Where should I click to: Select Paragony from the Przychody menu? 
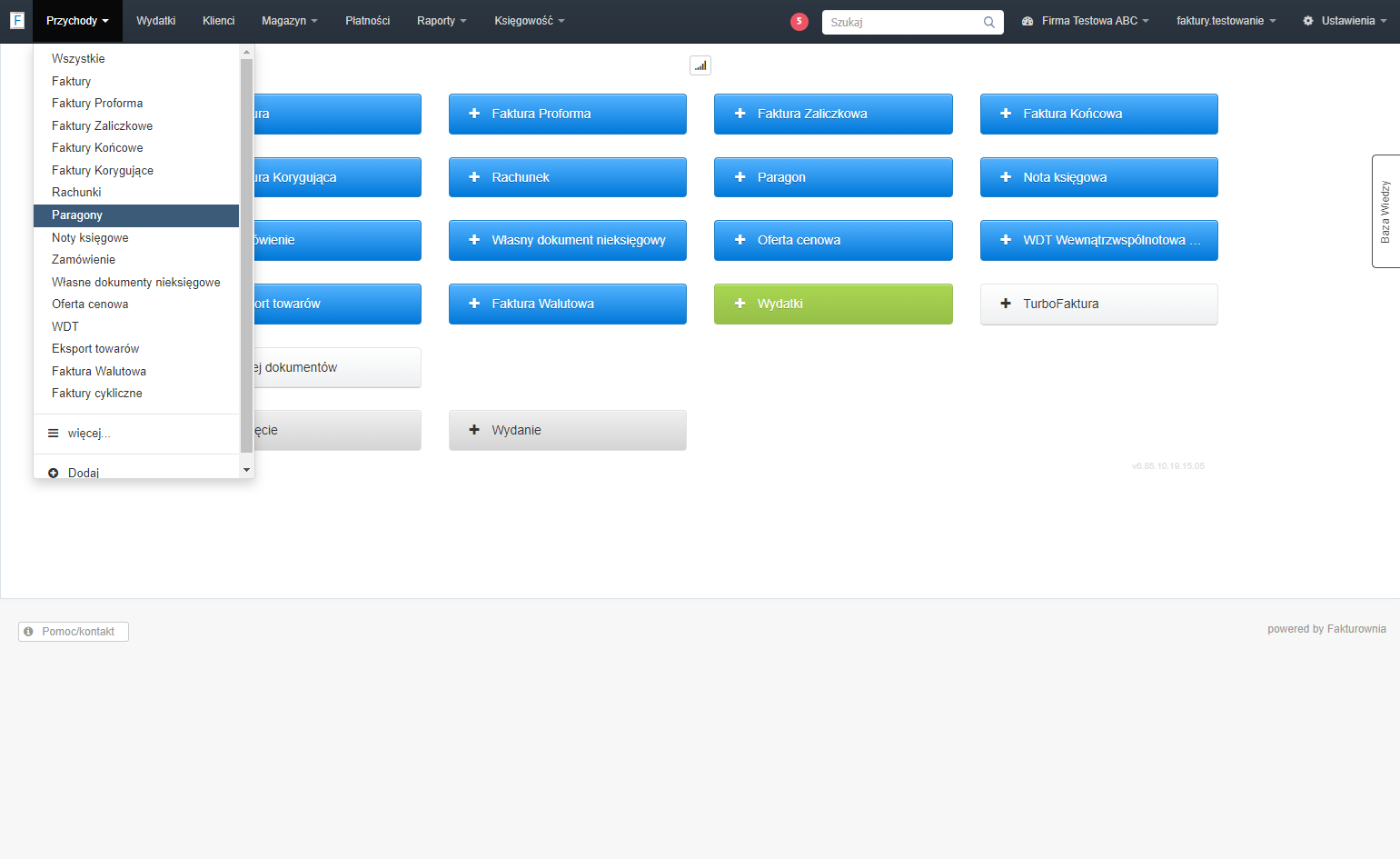click(136, 215)
